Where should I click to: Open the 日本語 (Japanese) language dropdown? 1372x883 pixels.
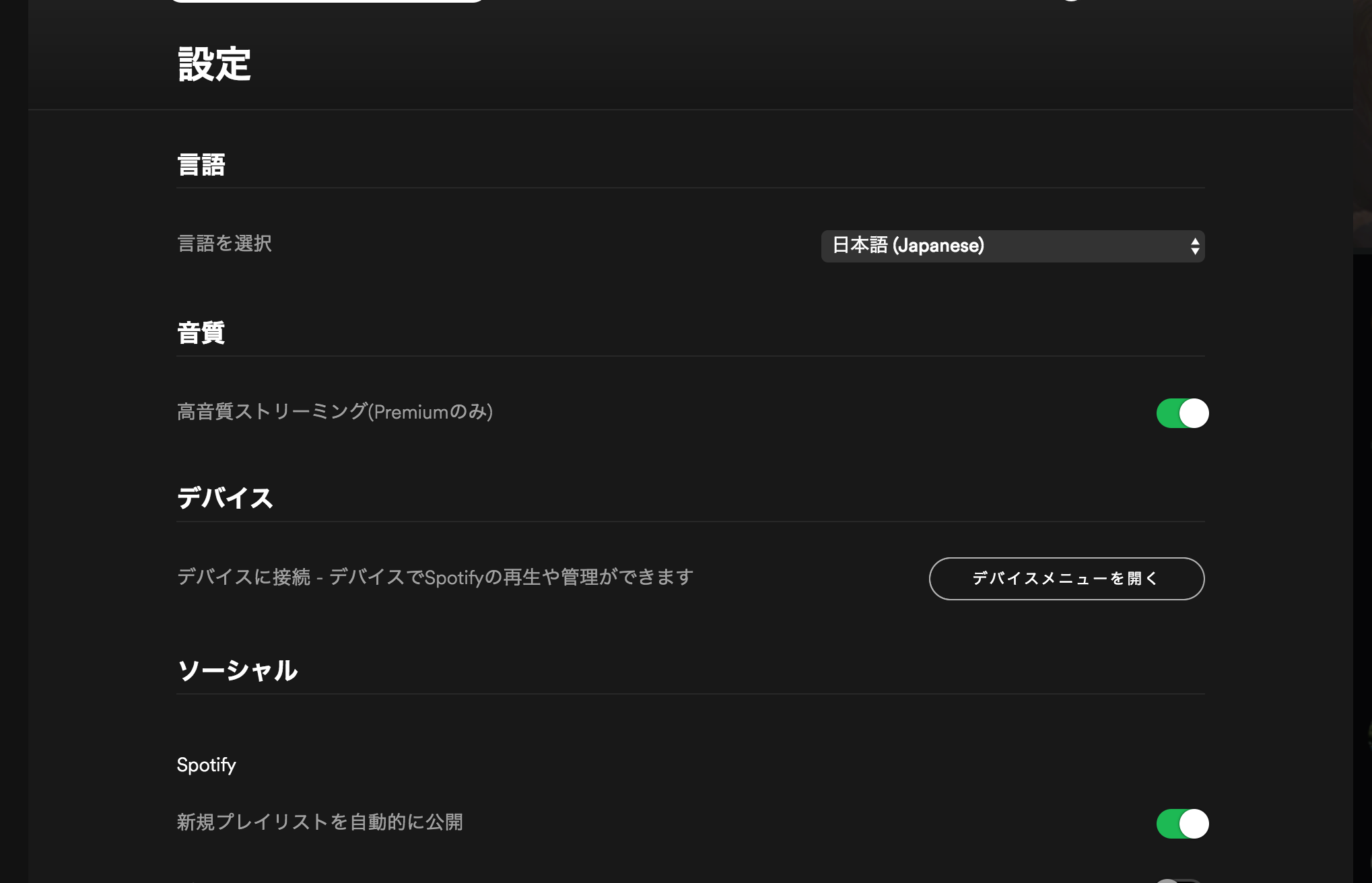1013,246
